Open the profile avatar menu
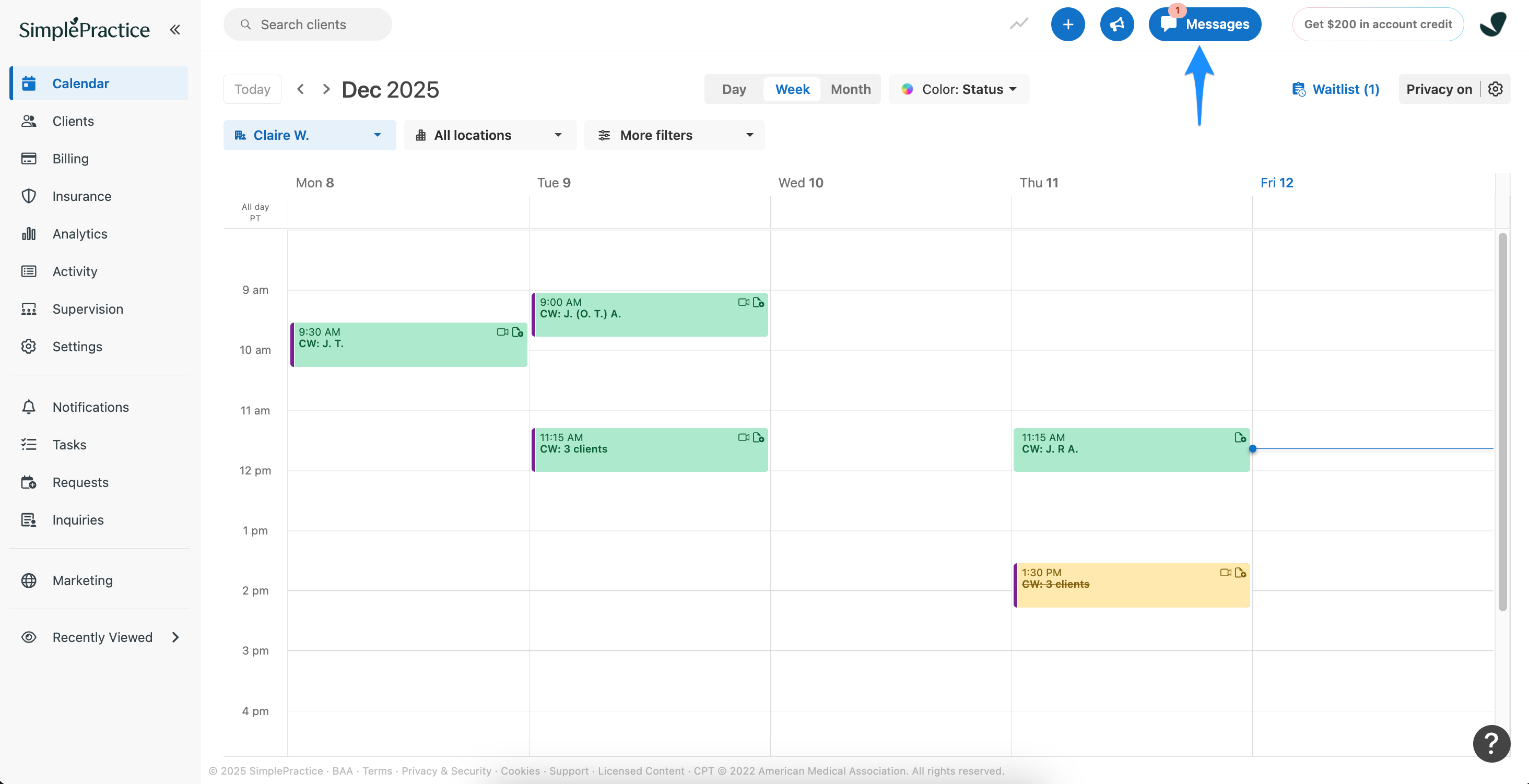The width and height of the screenshot is (1529, 784). click(1493, 25)
